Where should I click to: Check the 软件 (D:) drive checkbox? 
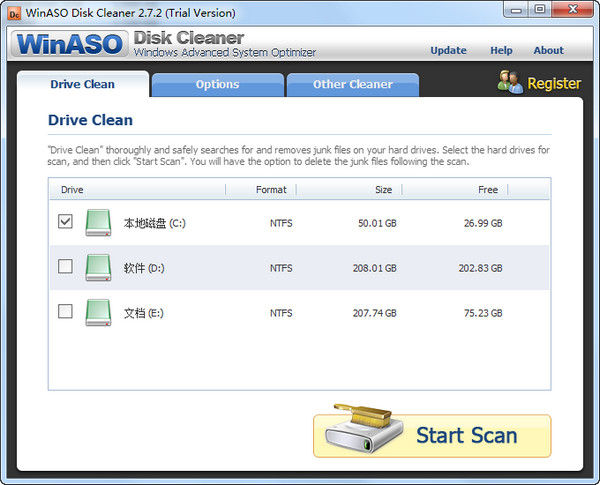tap(65, 266)
